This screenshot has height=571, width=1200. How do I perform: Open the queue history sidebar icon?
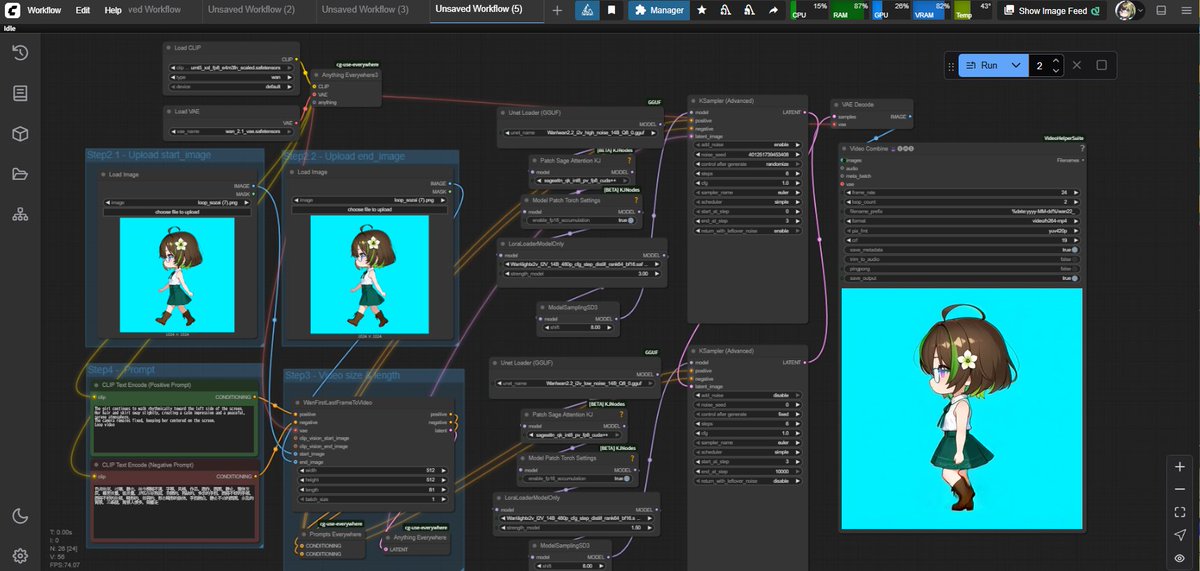pos(20,53)
